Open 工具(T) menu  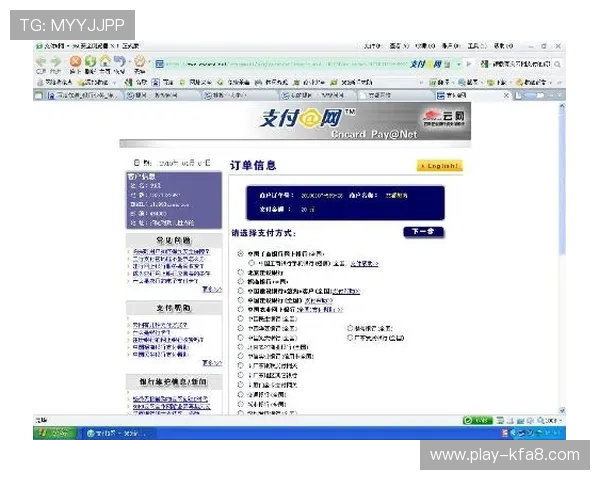pyautogui.click(x=477, y=46)
